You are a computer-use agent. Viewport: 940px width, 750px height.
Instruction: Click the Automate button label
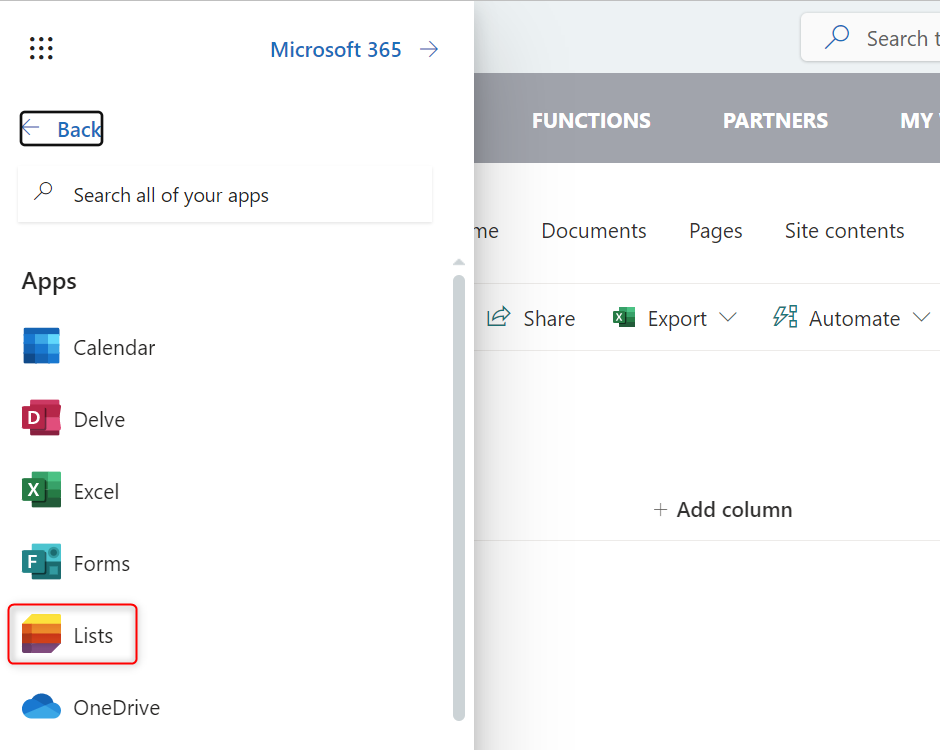pos(854,318)
